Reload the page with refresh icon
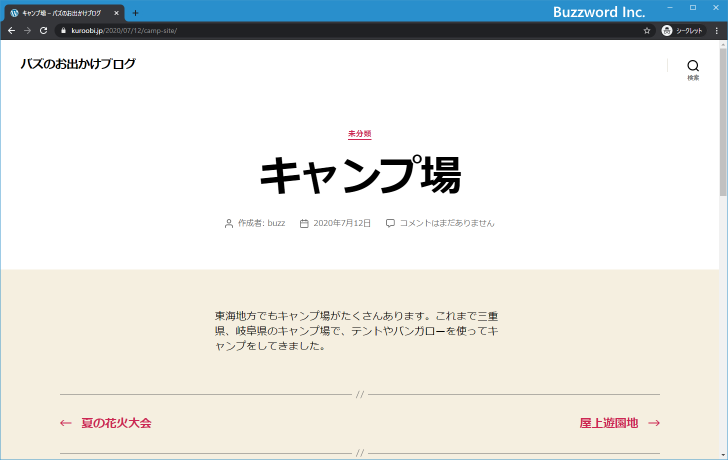Screen dimensions: 728x460 43,31
